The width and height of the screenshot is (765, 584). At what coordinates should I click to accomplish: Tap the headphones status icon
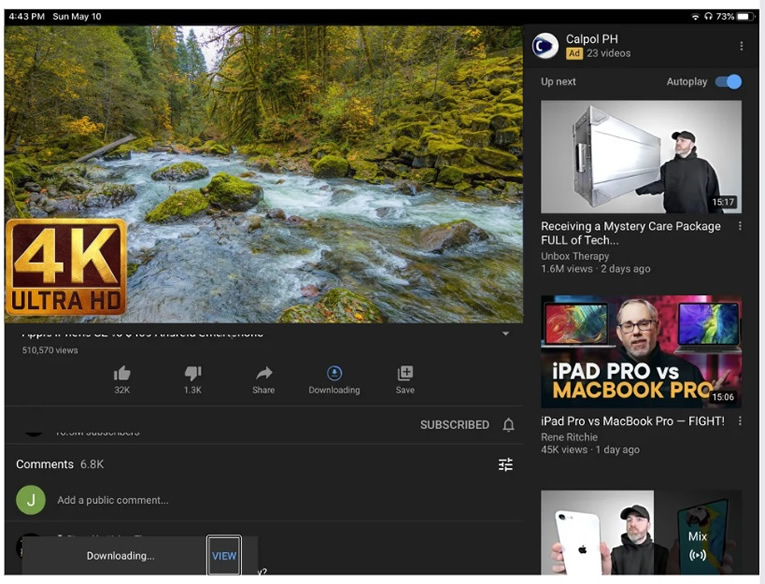[x=708, y=17]
